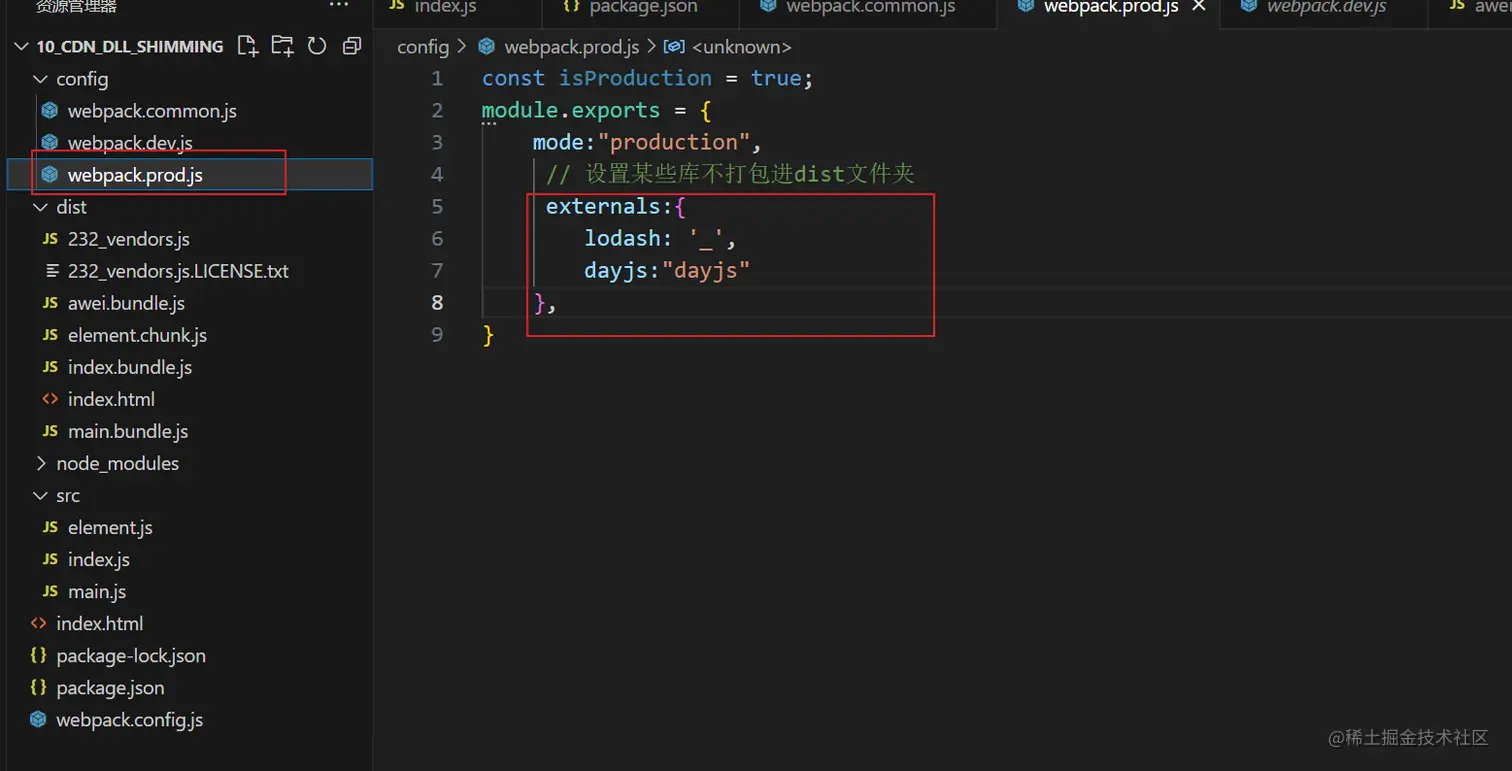Image resolution: width=1512 pixels, height=771 pixels.
Task: Click the JS icon beside awei.bundle.js
Action: pos(50,303)
